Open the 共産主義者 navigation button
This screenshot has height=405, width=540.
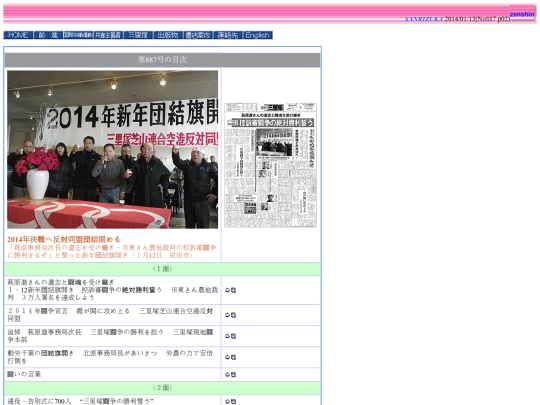click(x=108, y=35)
